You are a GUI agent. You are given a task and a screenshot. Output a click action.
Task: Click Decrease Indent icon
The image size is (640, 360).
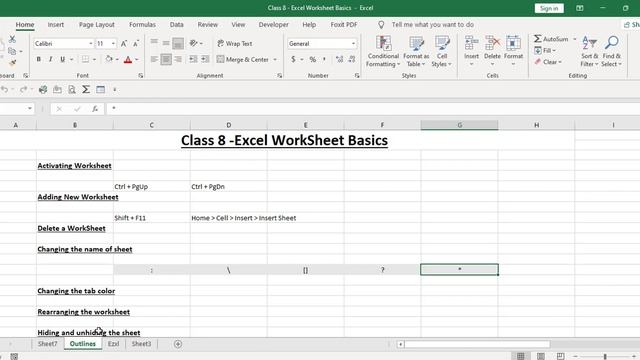pos(193,60)
